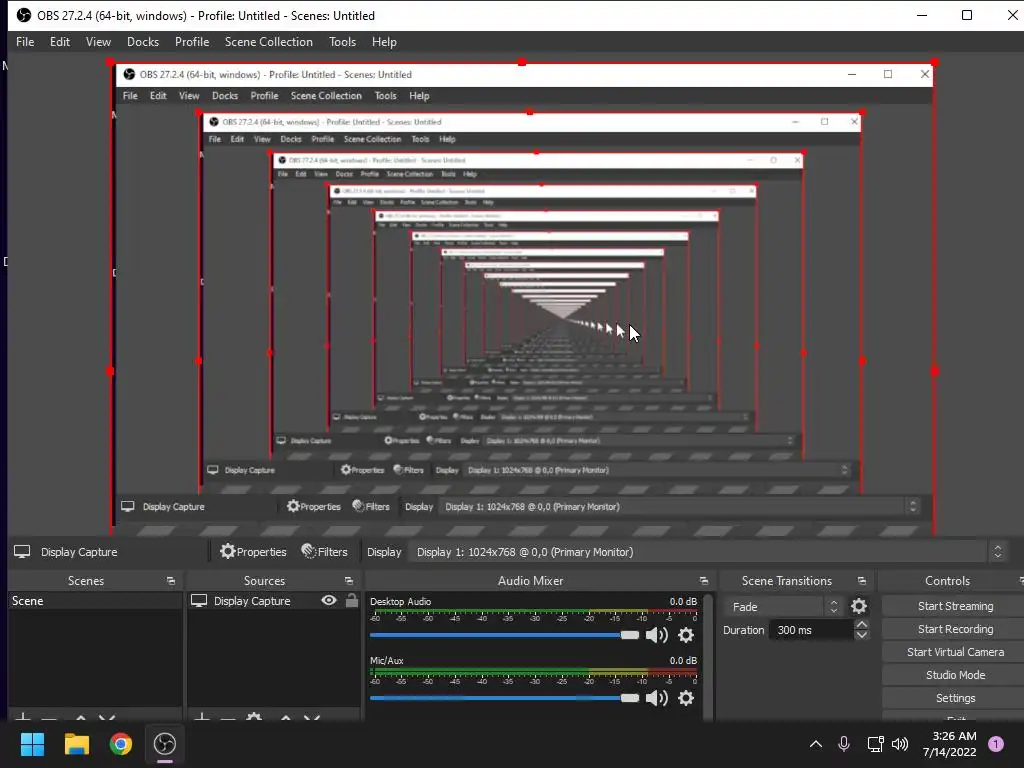The width and height of the screenshot is (1024, 768).
Task: Open Mic/Aux settings gear
Action: pyautogui.click(x=686, y=698)
